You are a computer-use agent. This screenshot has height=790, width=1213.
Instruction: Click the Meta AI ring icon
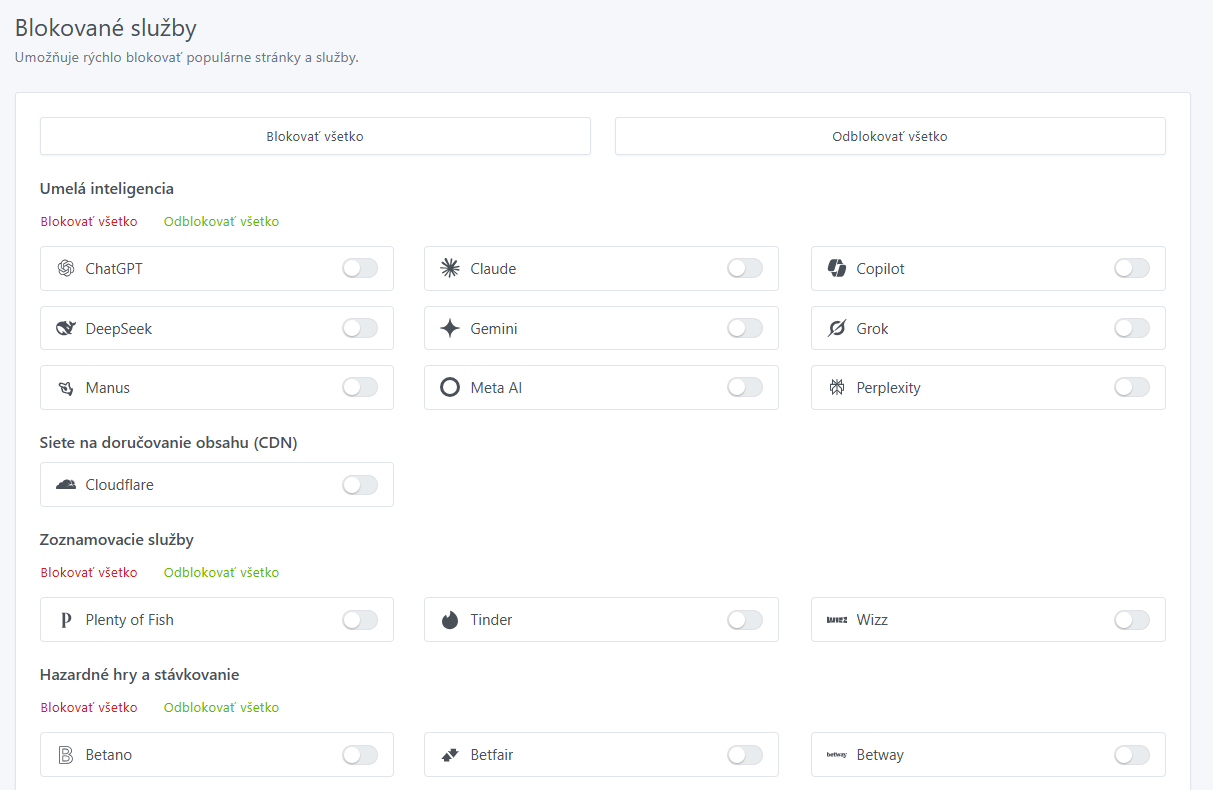tap(450, 388)
